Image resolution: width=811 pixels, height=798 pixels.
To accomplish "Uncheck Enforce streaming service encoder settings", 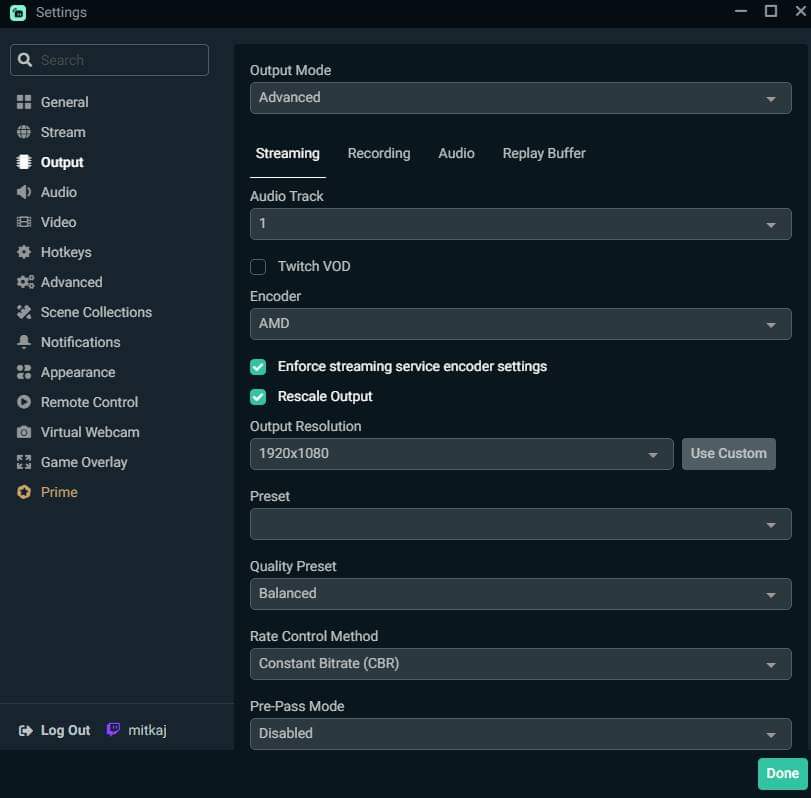I will (x=258, y=367).
